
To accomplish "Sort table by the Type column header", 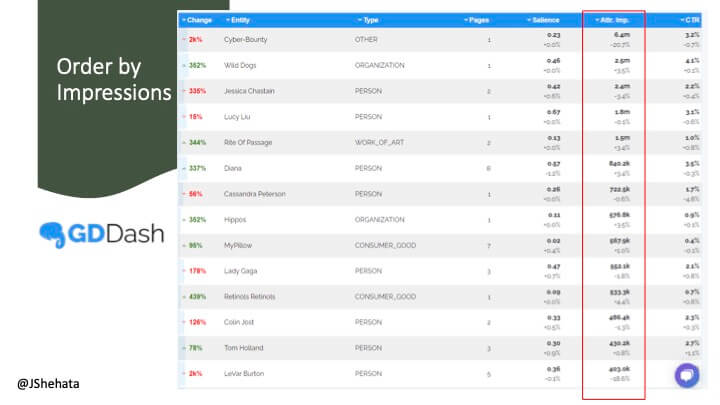I will [x=368, y=20].
